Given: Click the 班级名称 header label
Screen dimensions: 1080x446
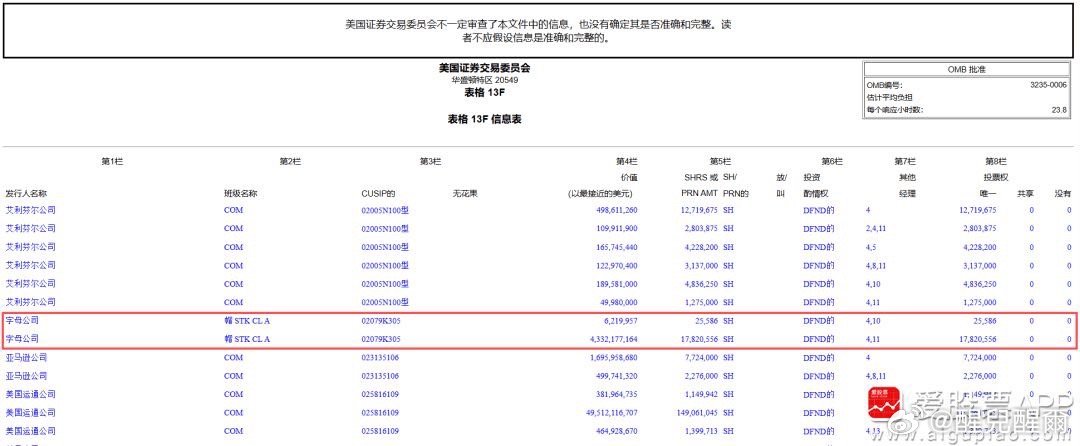Looking at the screenshot, I should pyautogui.click(x=240, y=194).
